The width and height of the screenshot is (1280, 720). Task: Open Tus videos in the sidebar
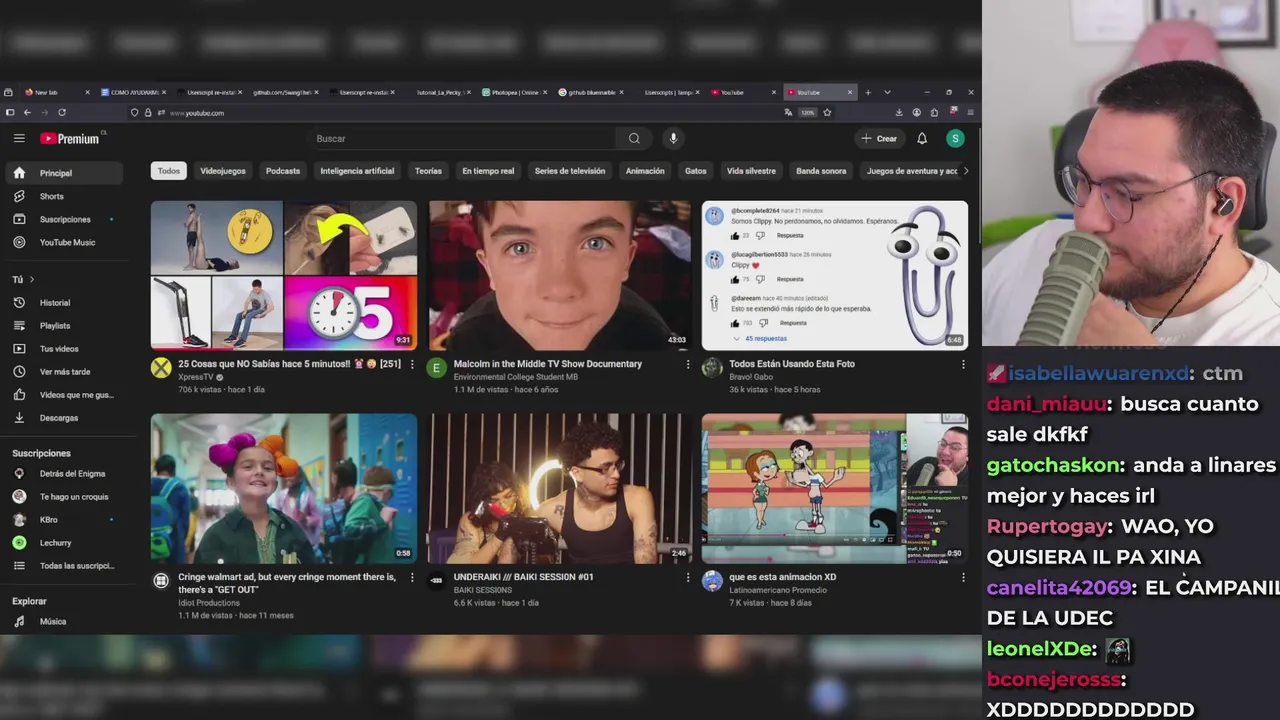pos(64,349)
